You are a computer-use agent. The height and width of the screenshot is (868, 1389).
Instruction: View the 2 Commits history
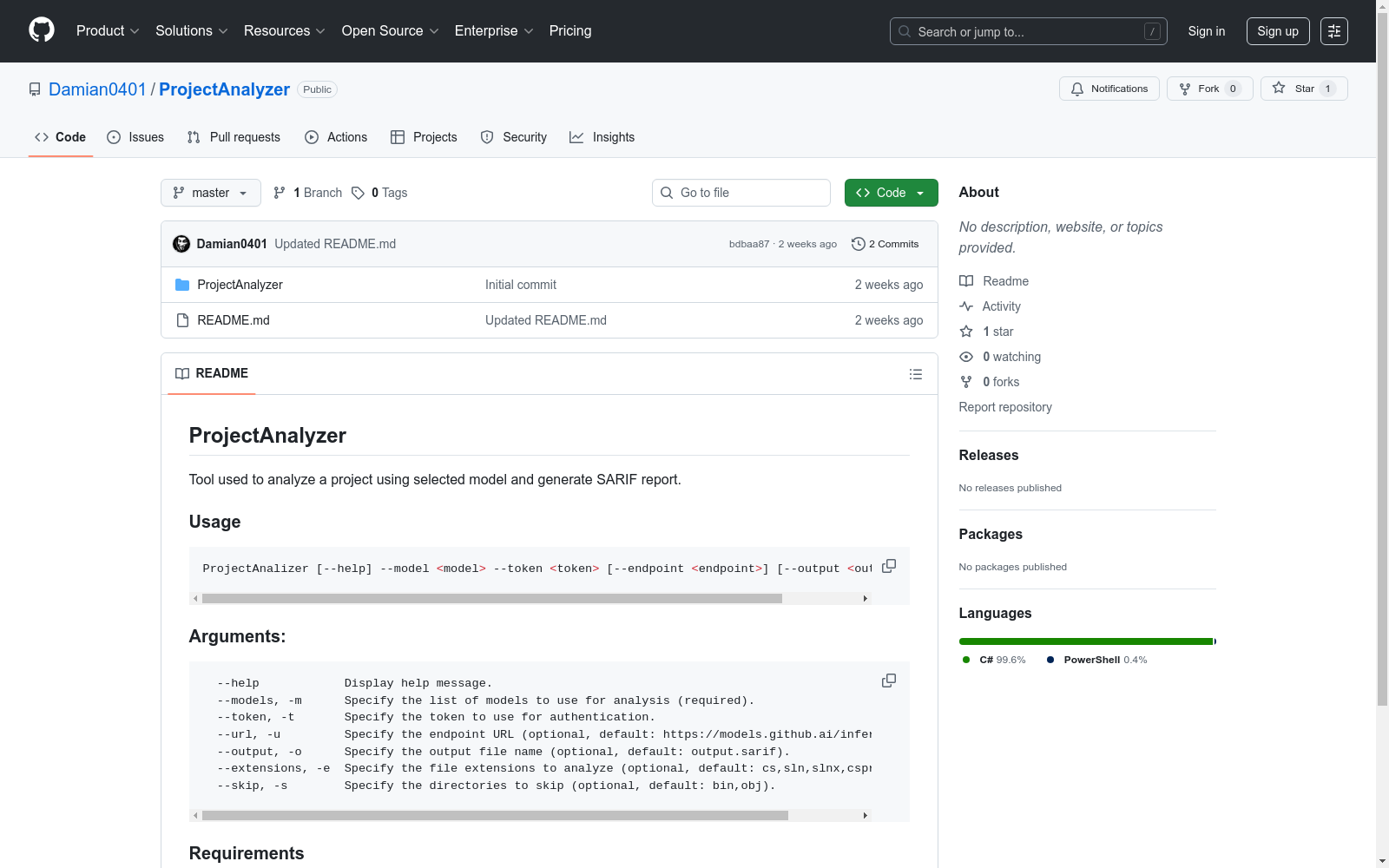(885, 244)
